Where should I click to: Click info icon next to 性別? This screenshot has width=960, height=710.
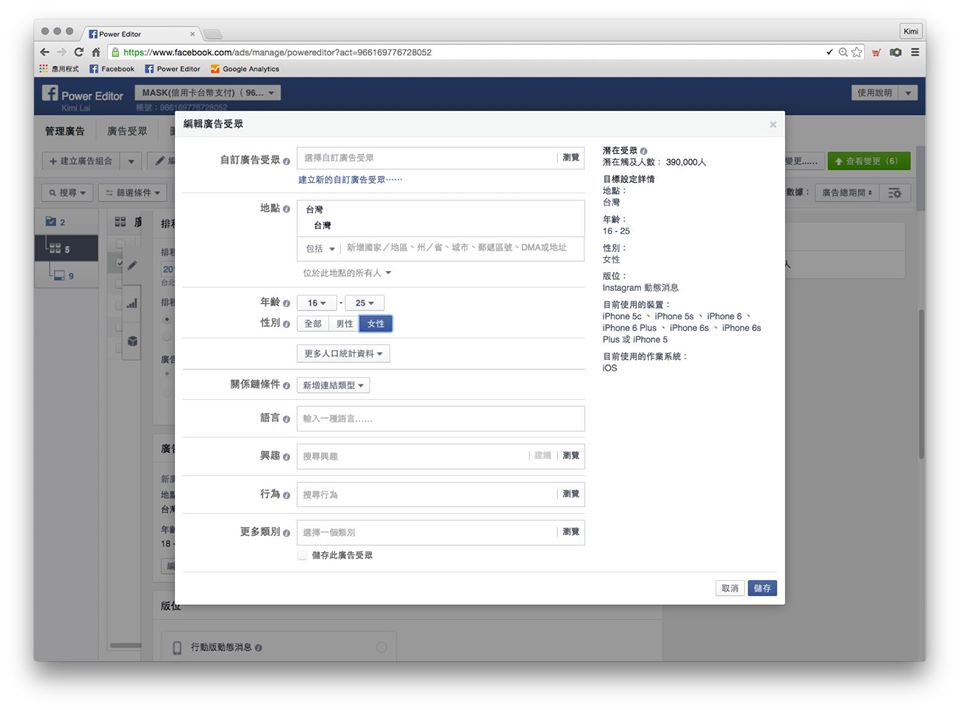[x=286, y=324]
